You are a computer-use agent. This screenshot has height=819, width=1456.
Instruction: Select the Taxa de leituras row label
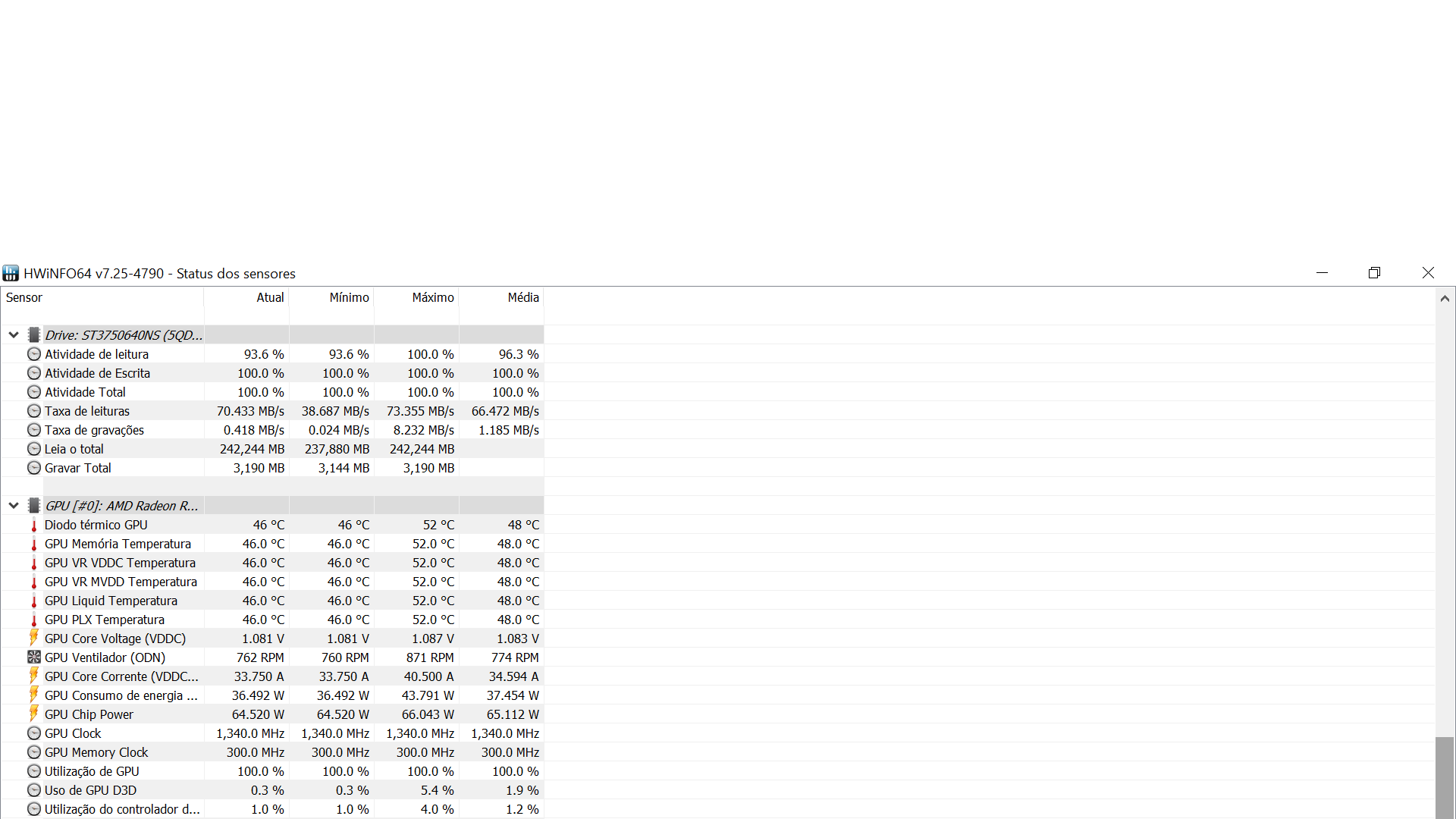click(x=87, y=411)
